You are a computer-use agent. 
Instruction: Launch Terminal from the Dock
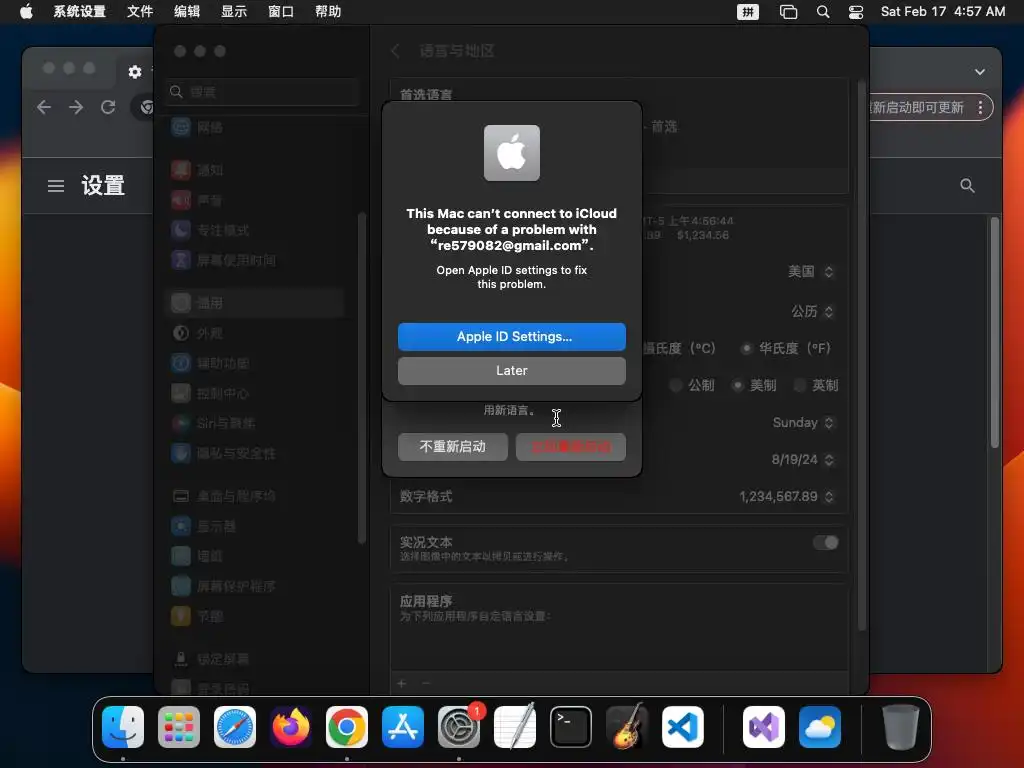(x=571, y=727)
